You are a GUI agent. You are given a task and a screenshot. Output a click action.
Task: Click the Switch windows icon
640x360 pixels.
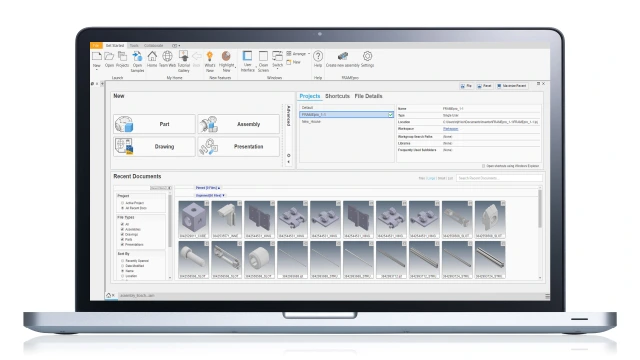pos(278,56)
